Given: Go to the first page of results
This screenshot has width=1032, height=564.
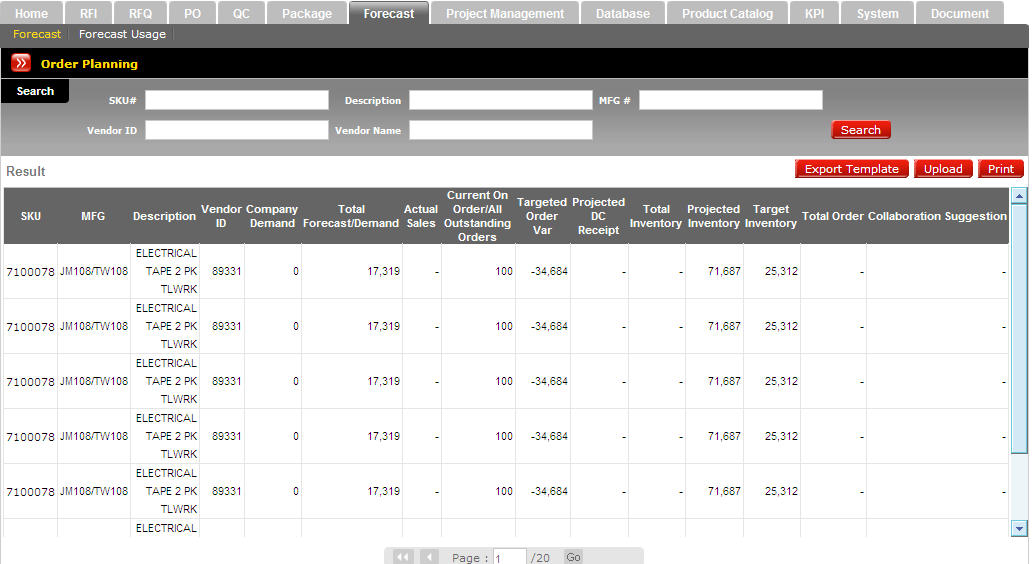Looking at the screenshot, I should tap(403, 557).
